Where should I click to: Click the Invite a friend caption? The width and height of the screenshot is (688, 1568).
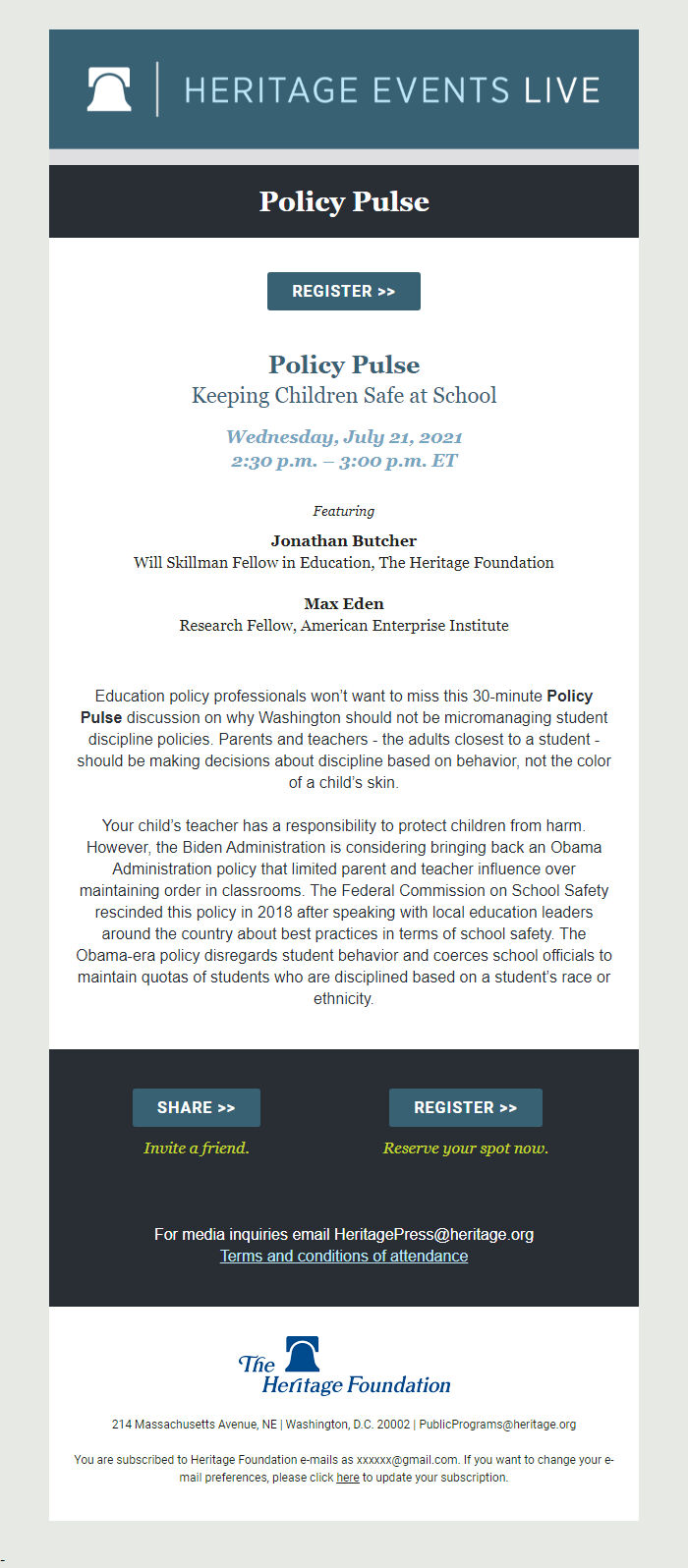pos(197,1148)
